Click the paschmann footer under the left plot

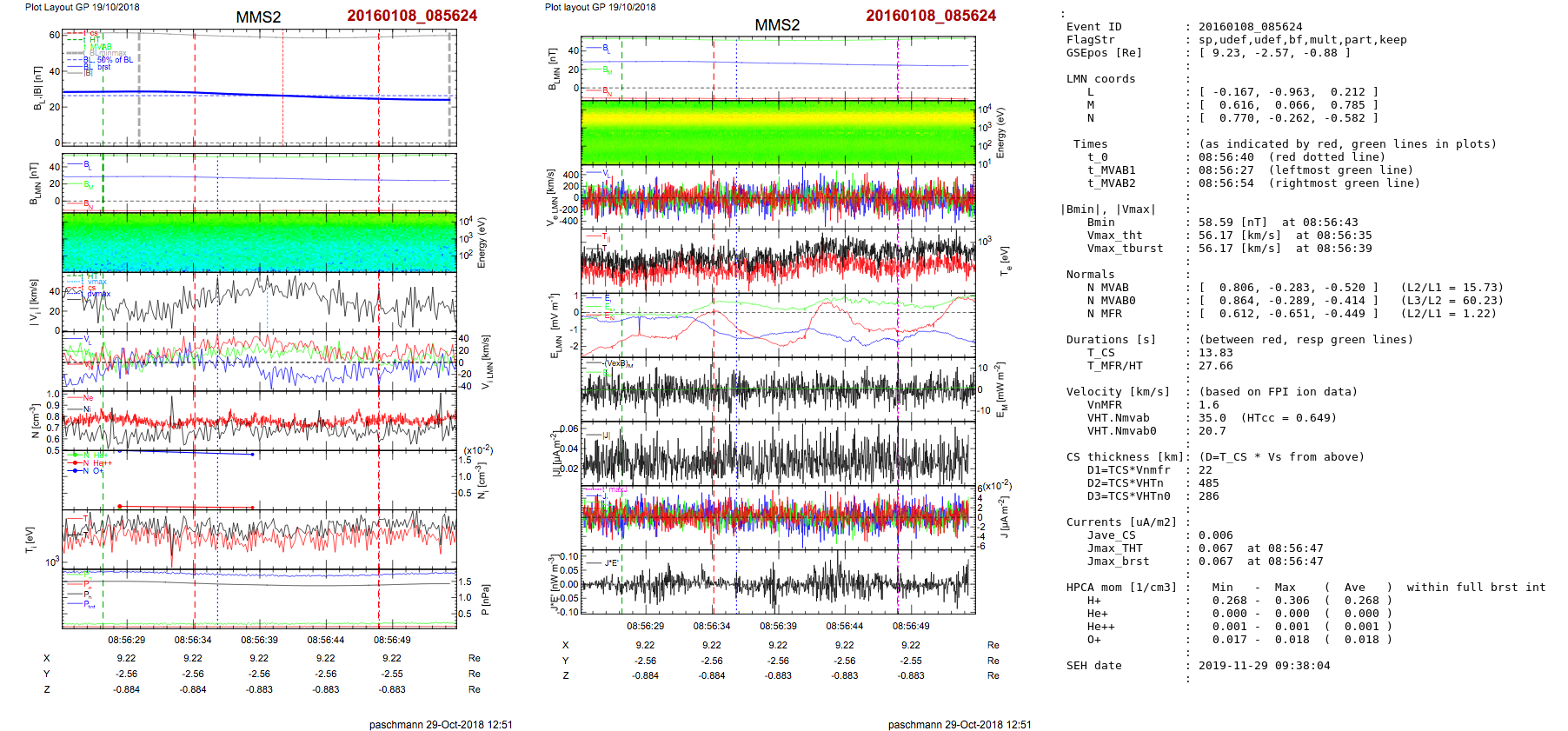point(441,724)
